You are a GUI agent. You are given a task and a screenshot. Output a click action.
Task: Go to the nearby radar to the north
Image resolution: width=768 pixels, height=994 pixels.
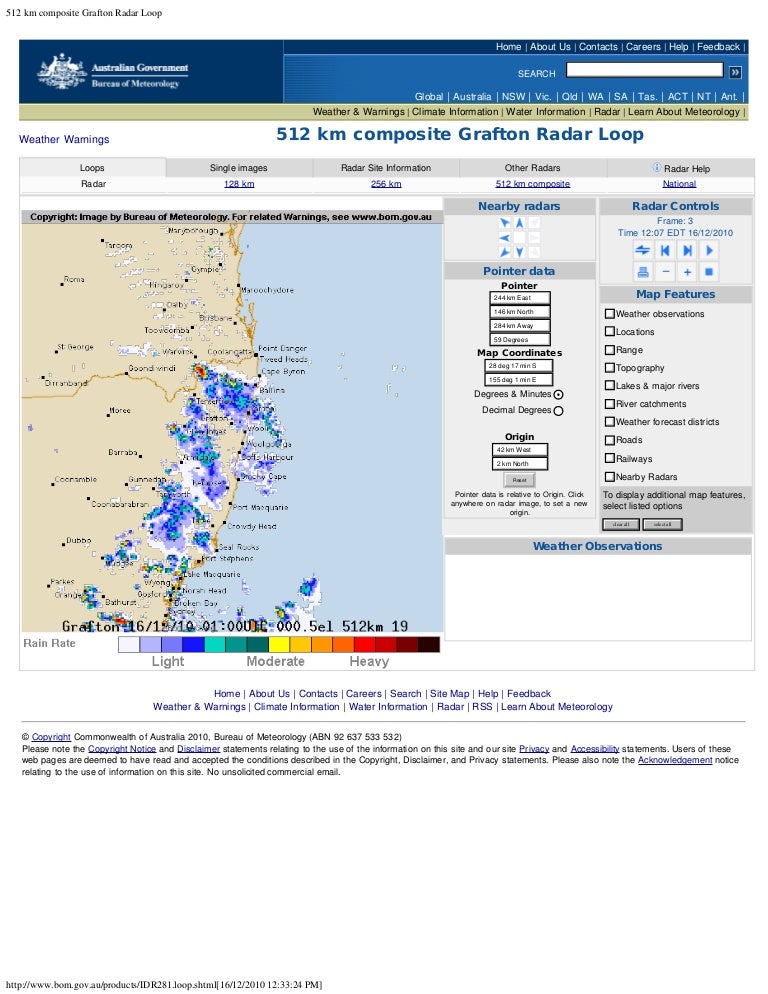[x=520, y=222]
